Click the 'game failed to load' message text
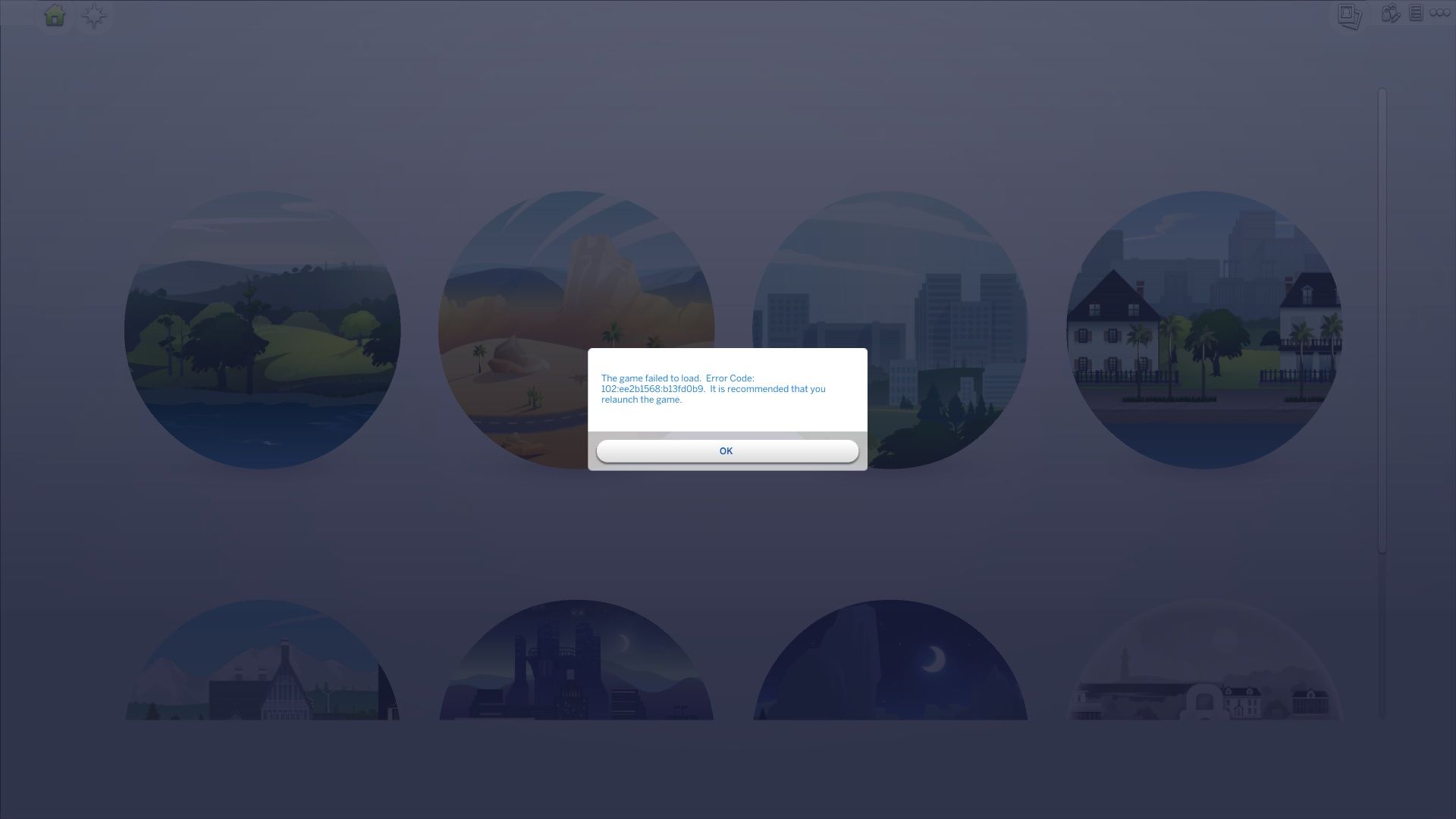 pyautogui.click(x=651, y=378)
